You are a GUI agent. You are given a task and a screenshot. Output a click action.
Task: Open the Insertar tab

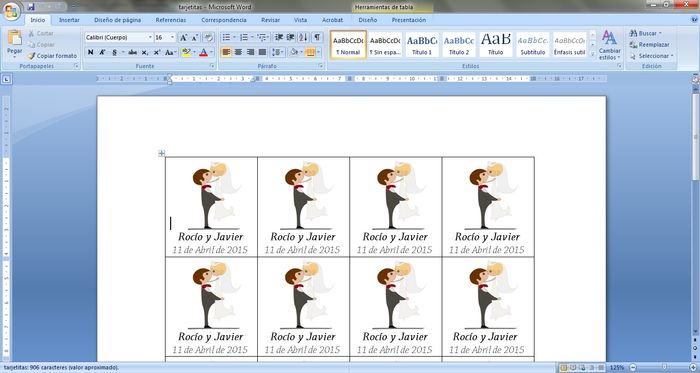[x=69, y=20]
